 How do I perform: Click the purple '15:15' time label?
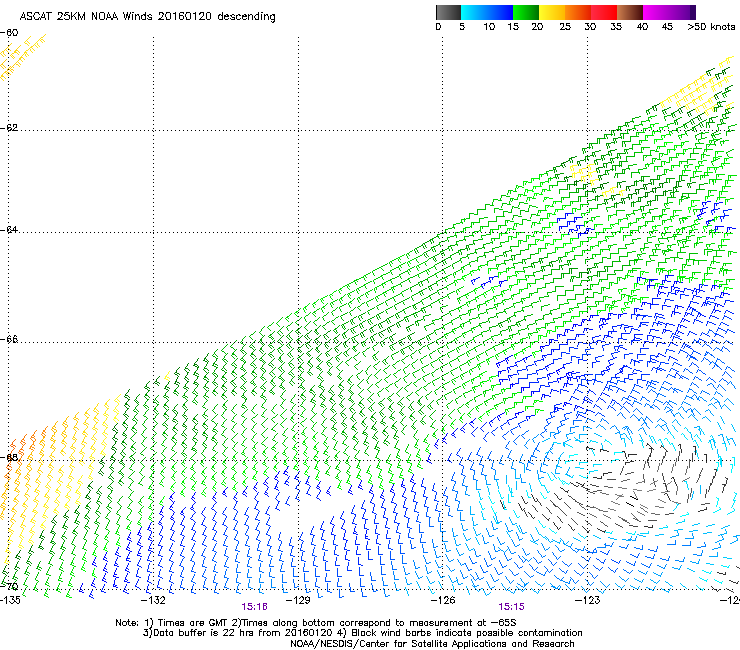point(512,607)
